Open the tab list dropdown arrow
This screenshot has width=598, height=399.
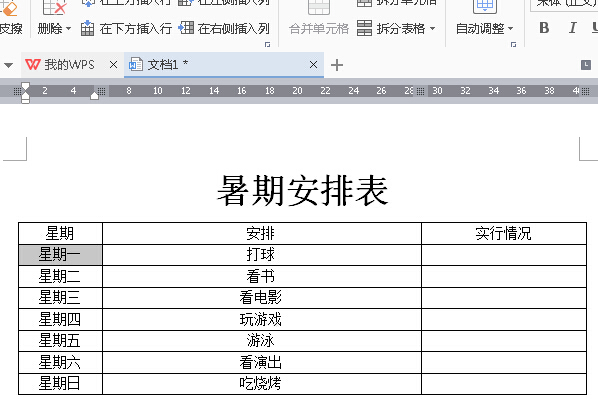pyautogui.click(x=8, y=65)
